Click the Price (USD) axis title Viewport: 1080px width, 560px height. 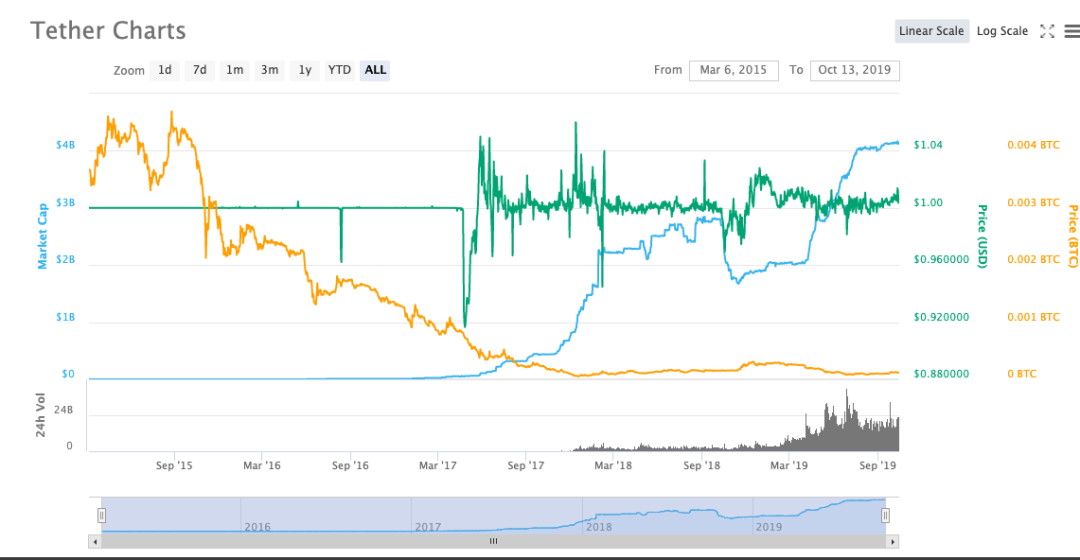[982, 236]
